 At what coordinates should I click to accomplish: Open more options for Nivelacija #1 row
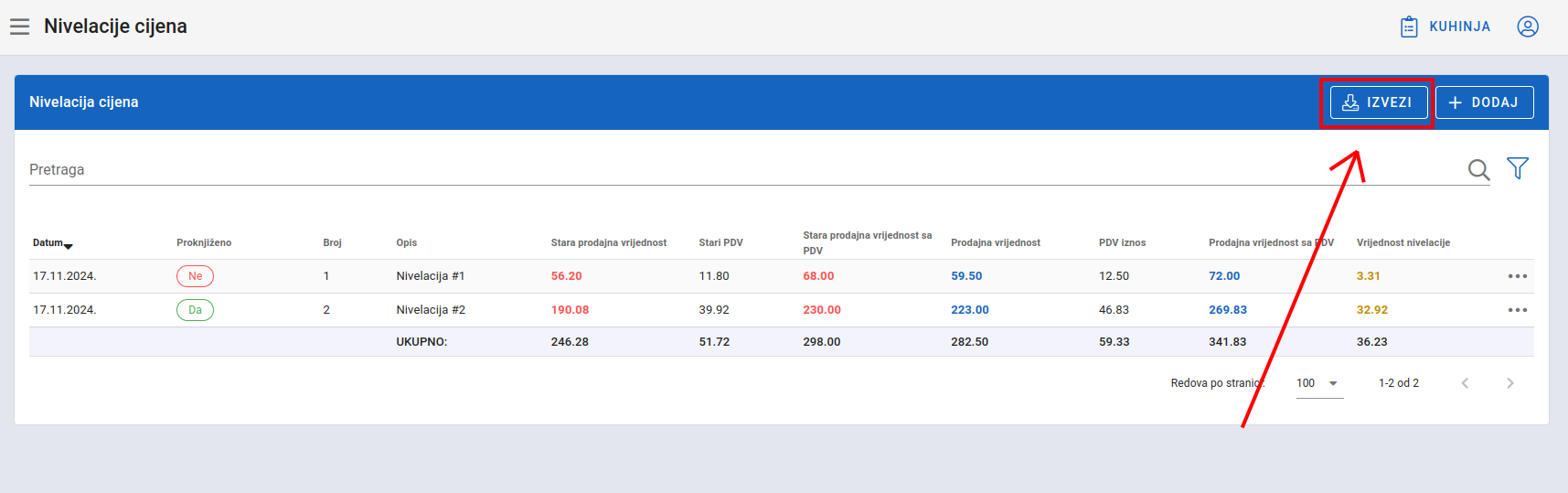click(x=1518, y=276)
